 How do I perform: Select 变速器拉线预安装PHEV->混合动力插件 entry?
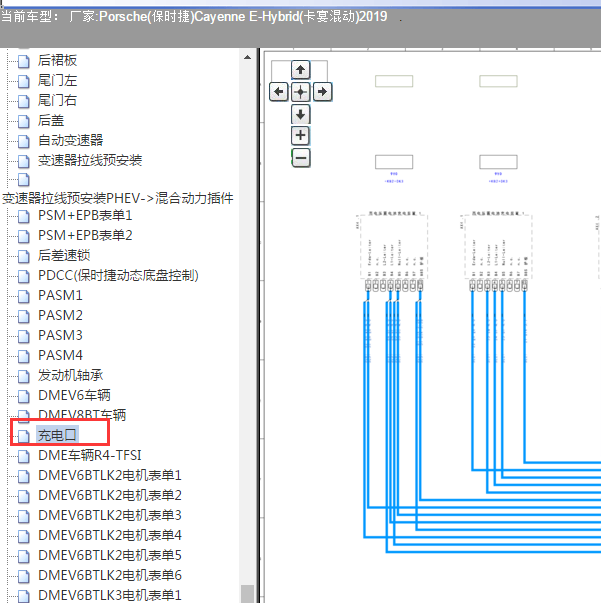click(118, 198)
